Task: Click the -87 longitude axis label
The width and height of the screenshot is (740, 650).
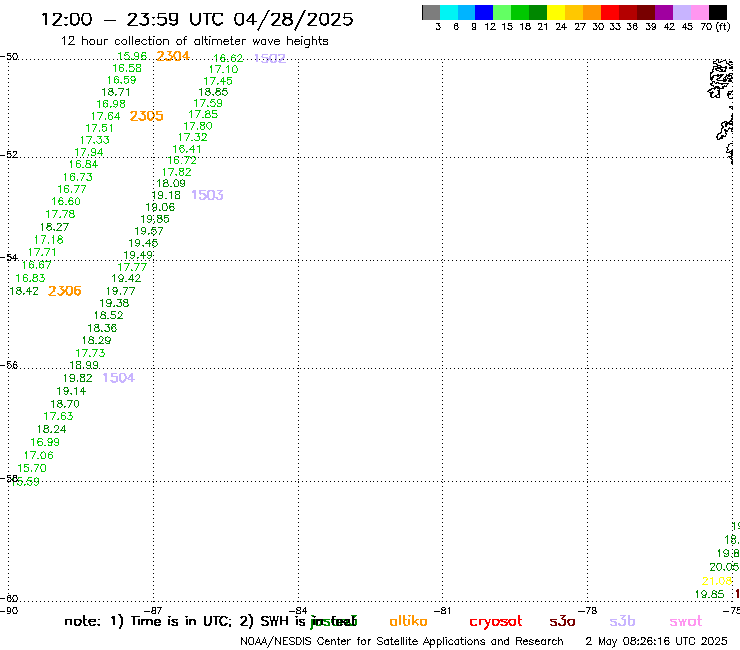Action: (x=153, y=610)
